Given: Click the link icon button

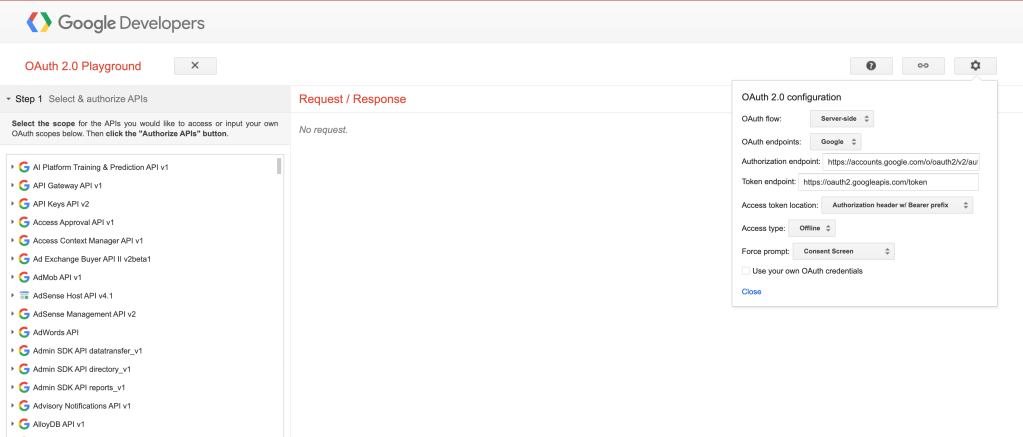Looking at the screenshot, I should pyautogui.click(x=923, y=65).
